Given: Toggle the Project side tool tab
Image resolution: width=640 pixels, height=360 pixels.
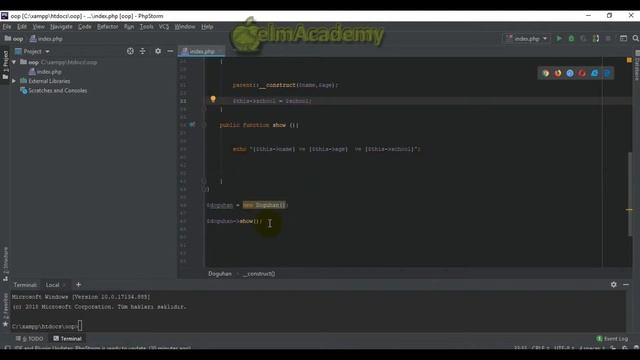Looking at the screenshot, I should tap(5, 64).
